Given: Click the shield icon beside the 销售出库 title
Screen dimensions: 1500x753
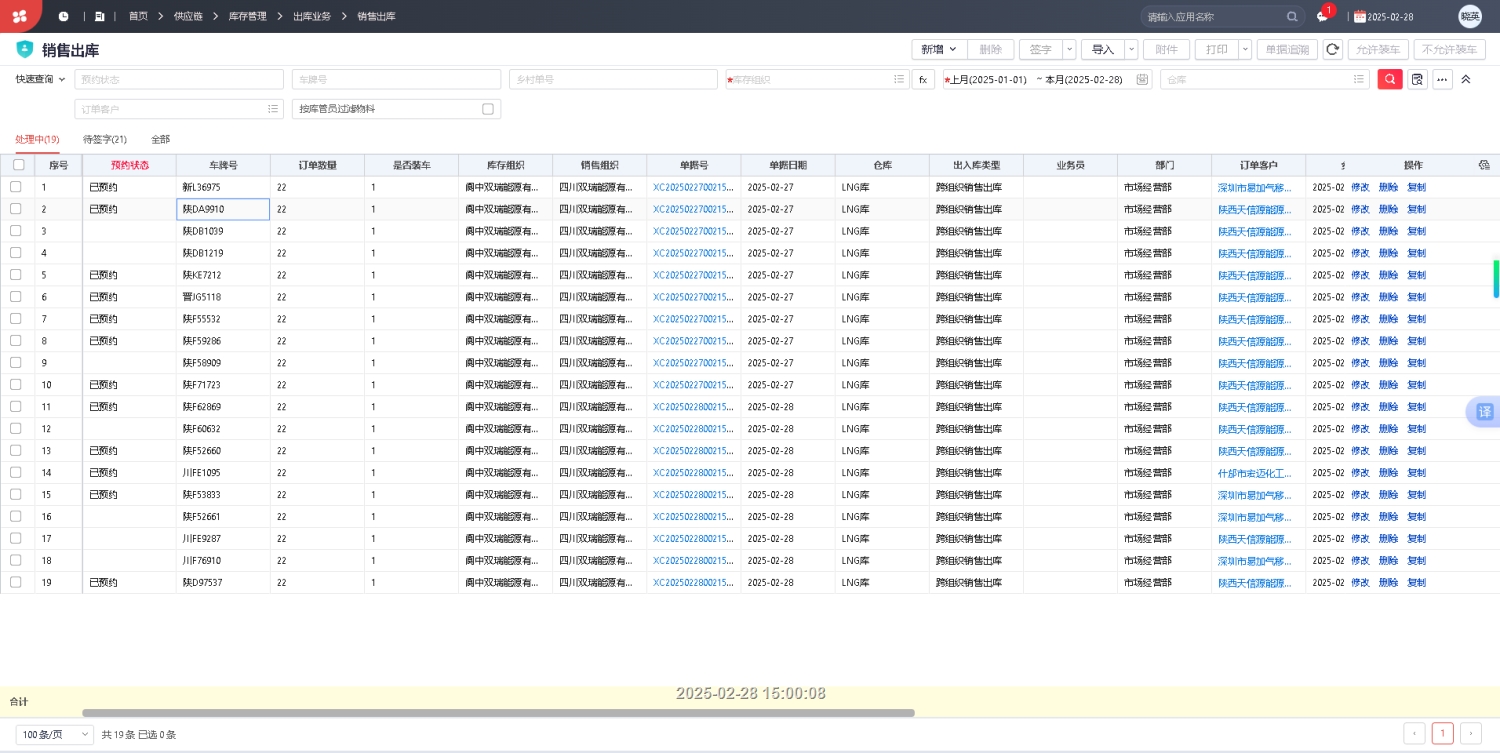Looking at the screenshot, I should (x=25, y=49).
